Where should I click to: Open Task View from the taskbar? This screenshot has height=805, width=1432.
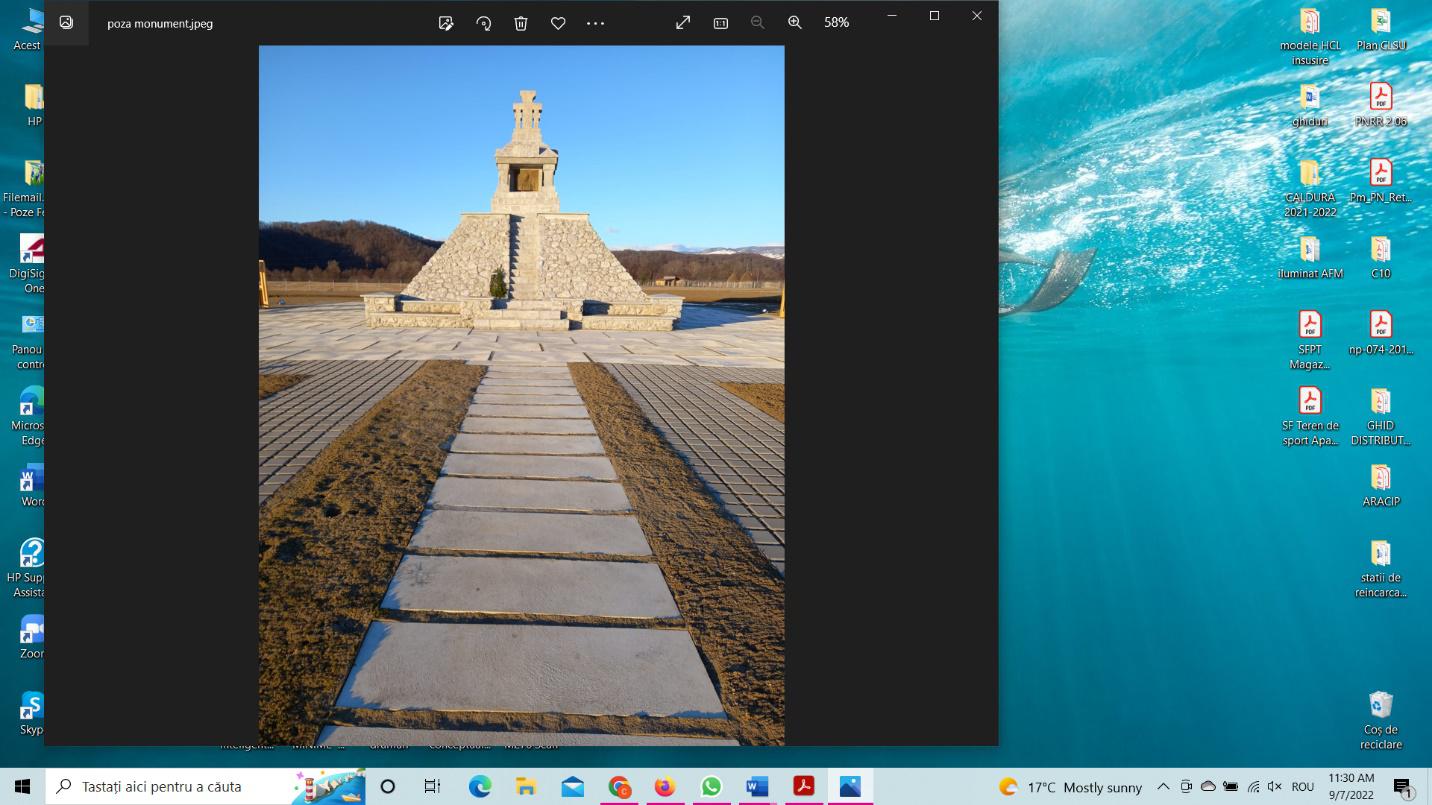pyautogui.click(x=432, y=787)
